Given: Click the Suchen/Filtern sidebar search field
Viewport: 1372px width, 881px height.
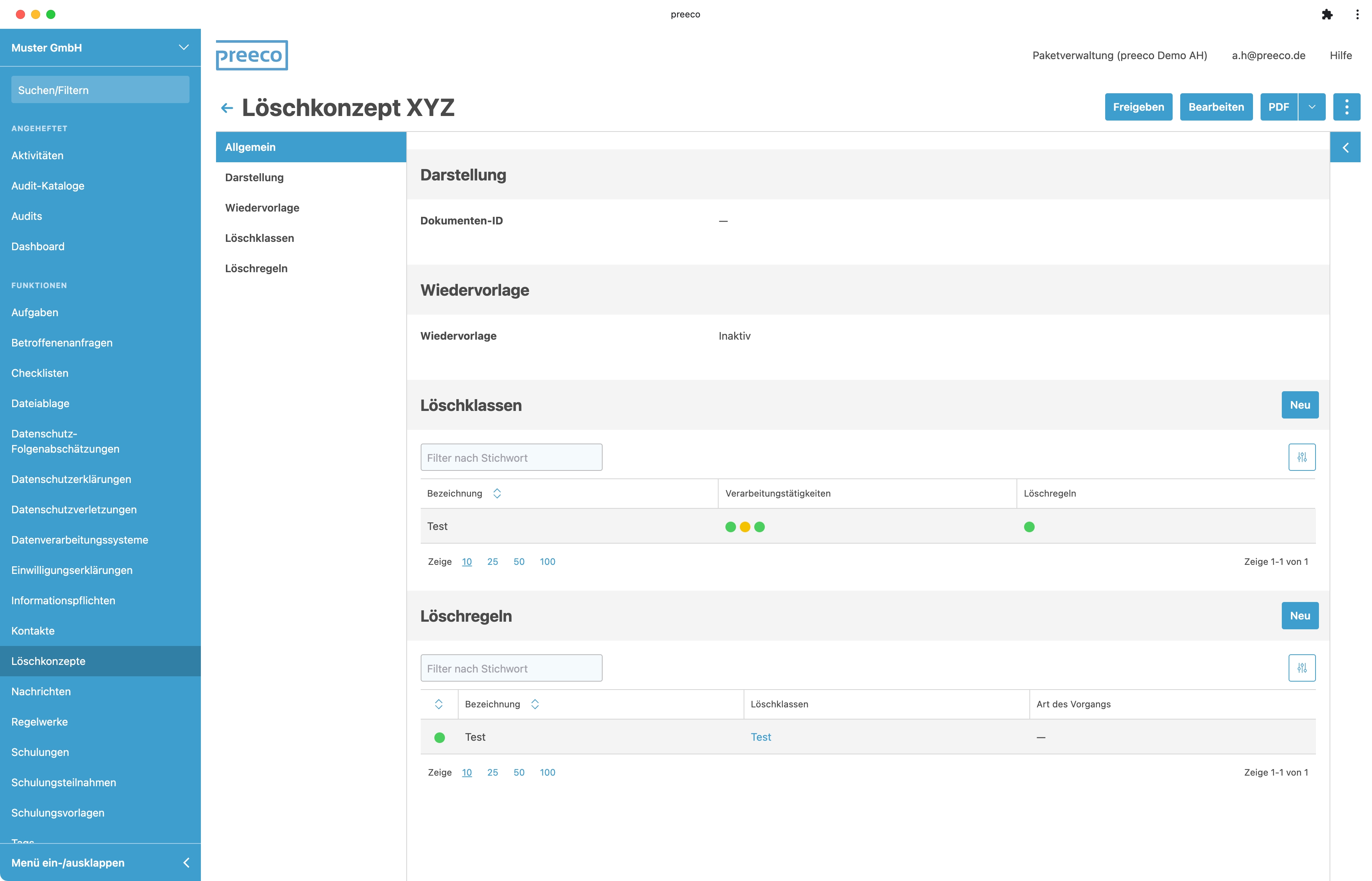Looking at the screenshot, I should point(100,90).
